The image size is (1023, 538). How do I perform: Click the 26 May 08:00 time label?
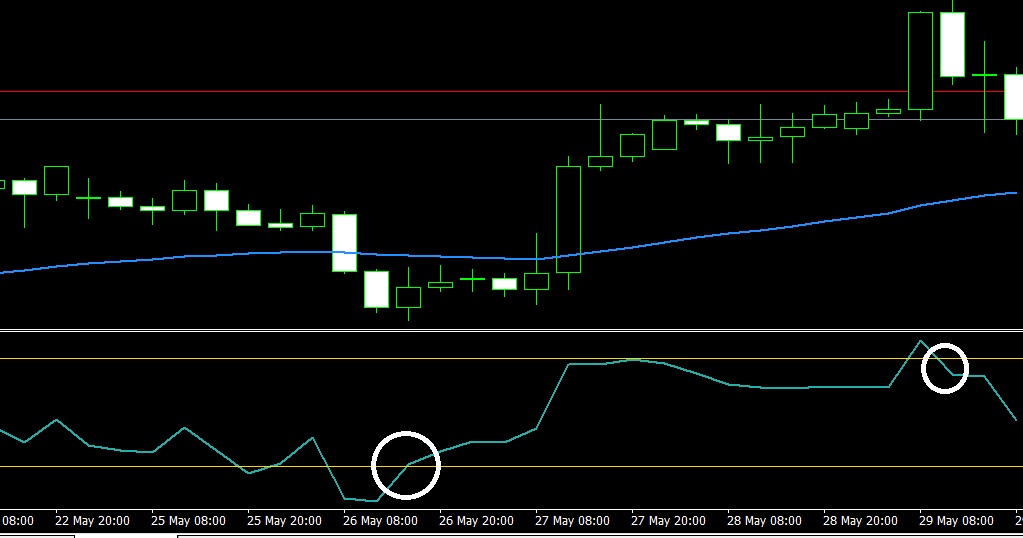click(x=379, y=521)
